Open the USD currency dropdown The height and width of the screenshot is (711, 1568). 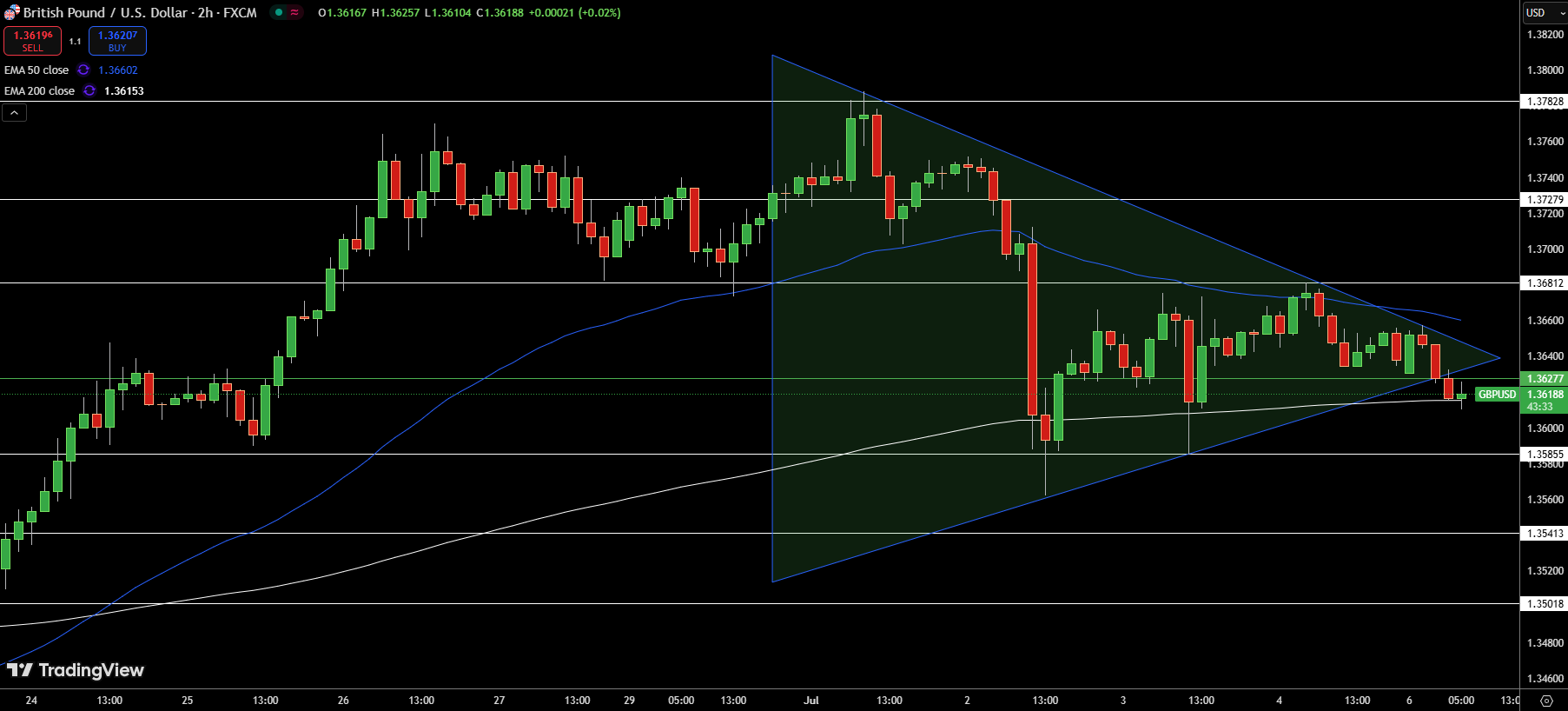[1545, 12]
